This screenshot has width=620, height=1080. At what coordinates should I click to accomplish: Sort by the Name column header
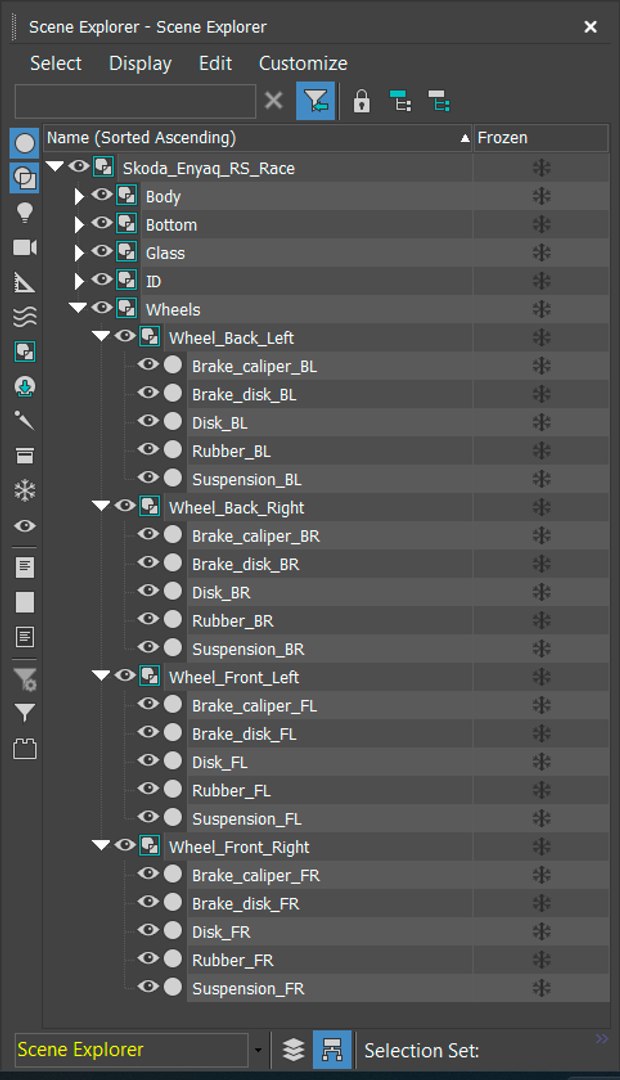(258, 138)
